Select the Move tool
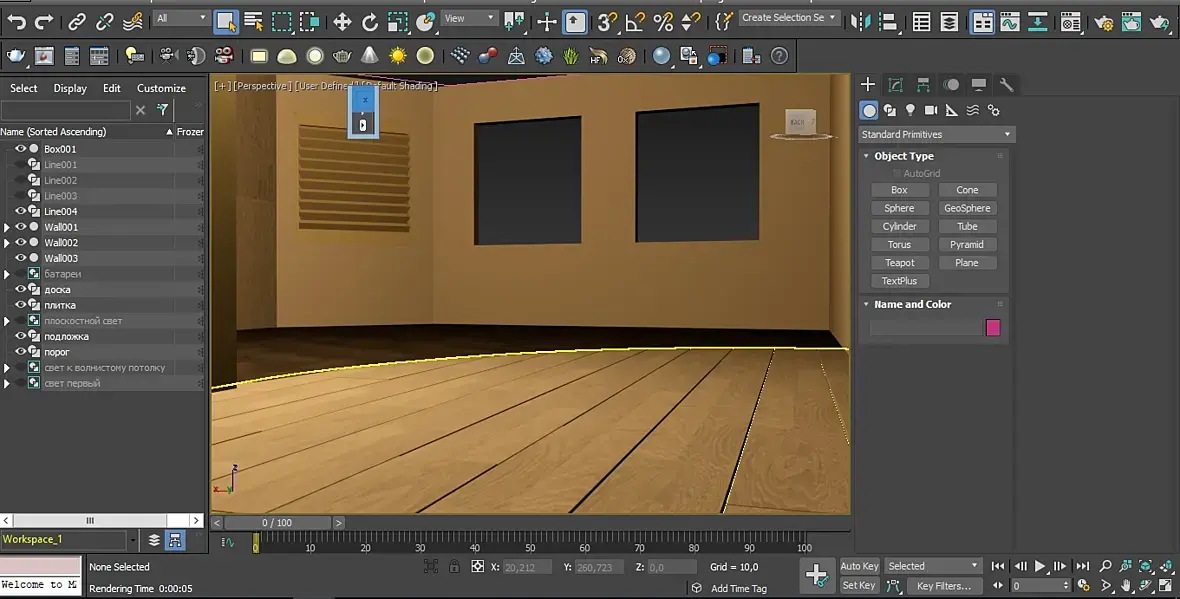The height and width of the screenshot is (599, 1180). coord(342,21)
